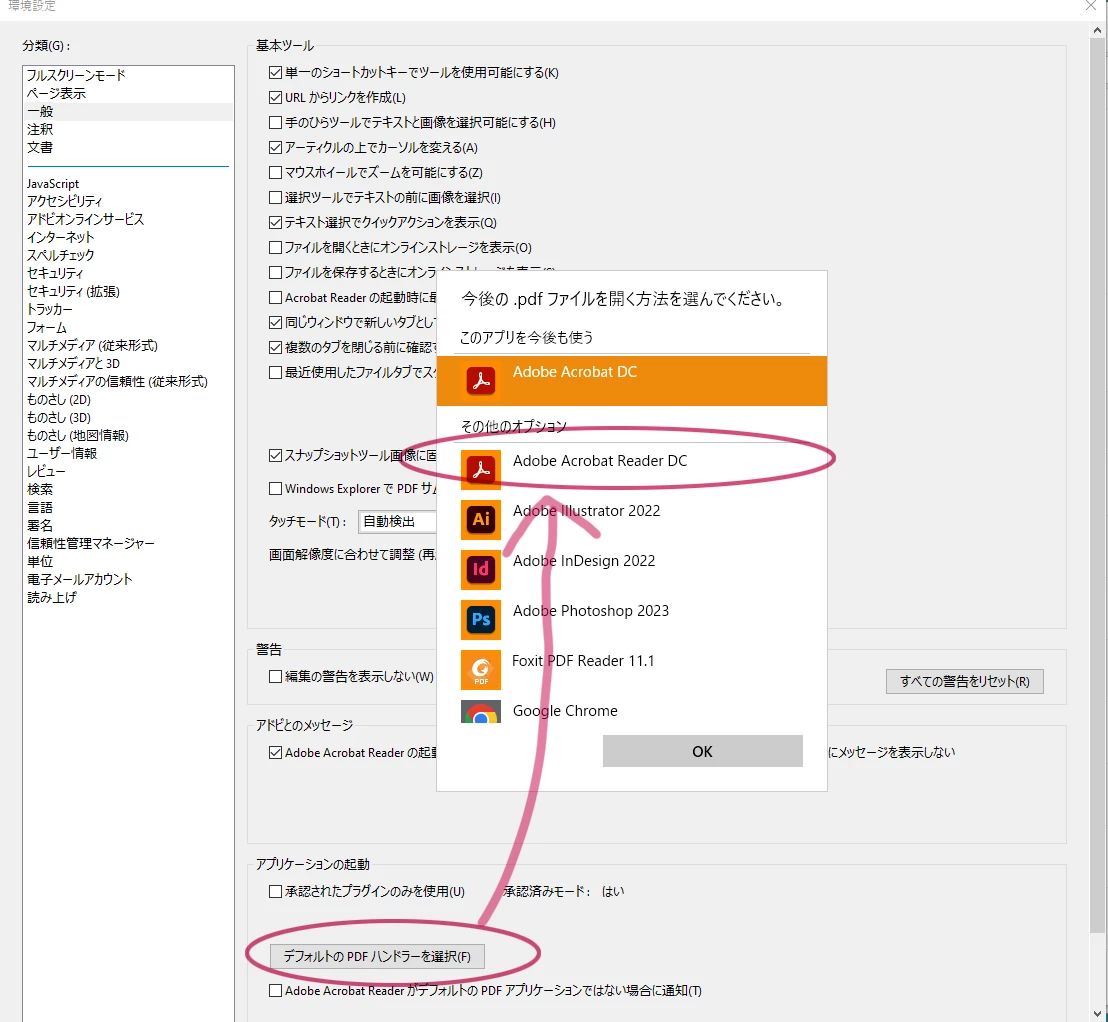Enable 編集の警告を表示しない checkbox
The width and height of the screenshot is (1108, 1022).
[276, 676]
